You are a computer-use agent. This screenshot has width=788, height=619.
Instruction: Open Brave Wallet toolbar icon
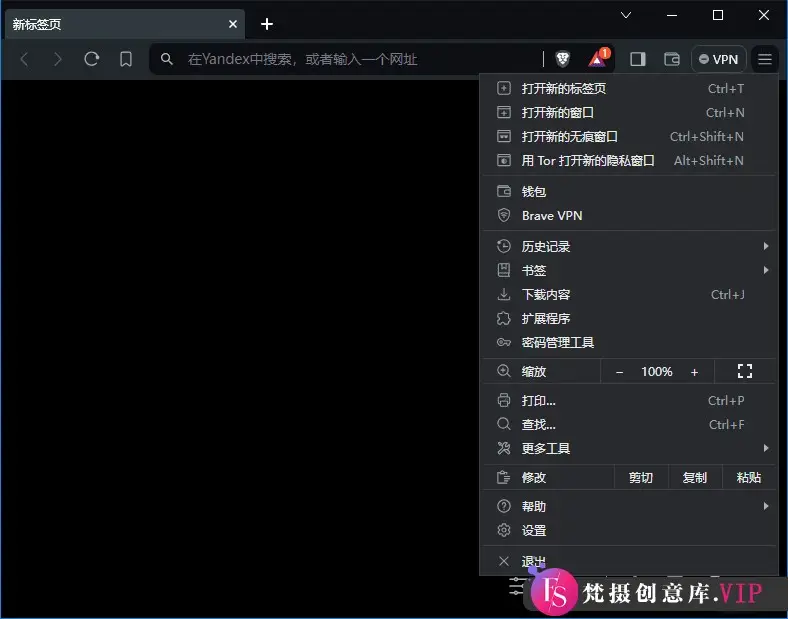point(672,59)
